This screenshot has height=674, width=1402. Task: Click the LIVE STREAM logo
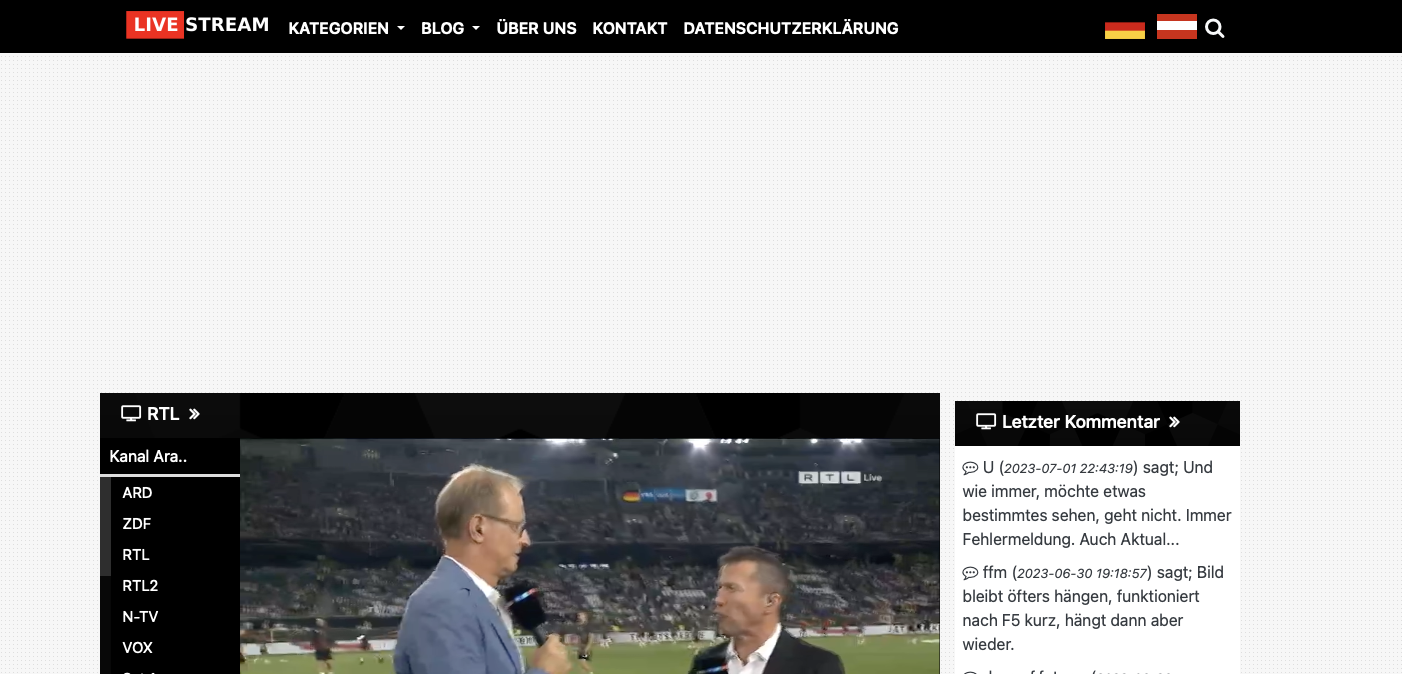pos(198,25)
